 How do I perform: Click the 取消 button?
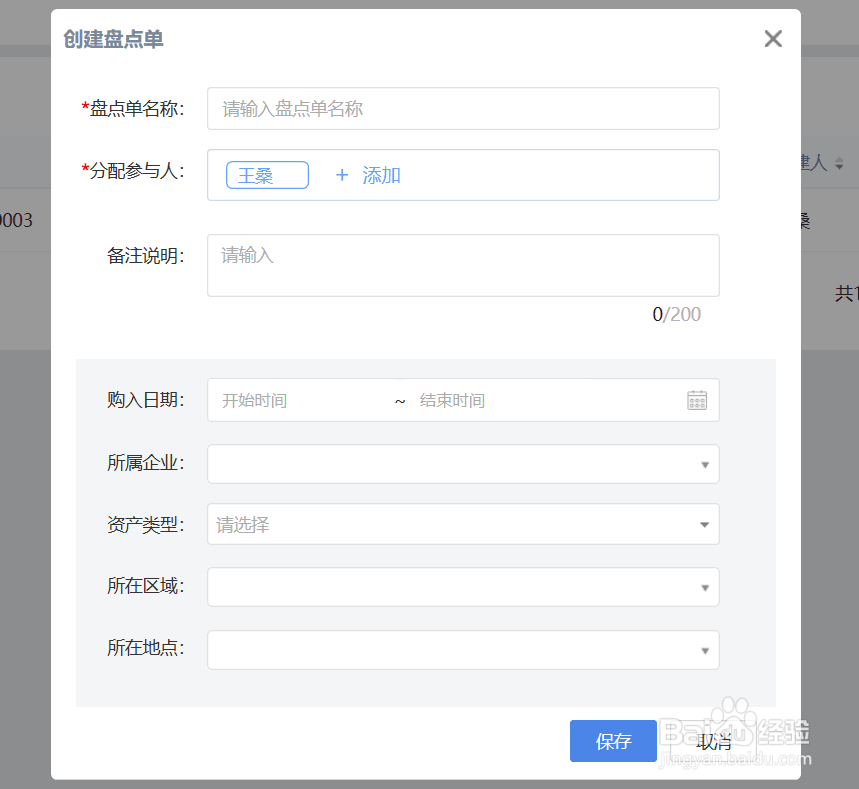coord(713,741)
